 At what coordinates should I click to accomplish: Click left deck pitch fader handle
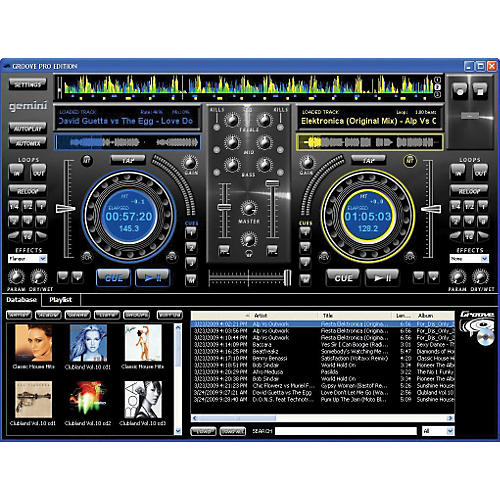65,209
